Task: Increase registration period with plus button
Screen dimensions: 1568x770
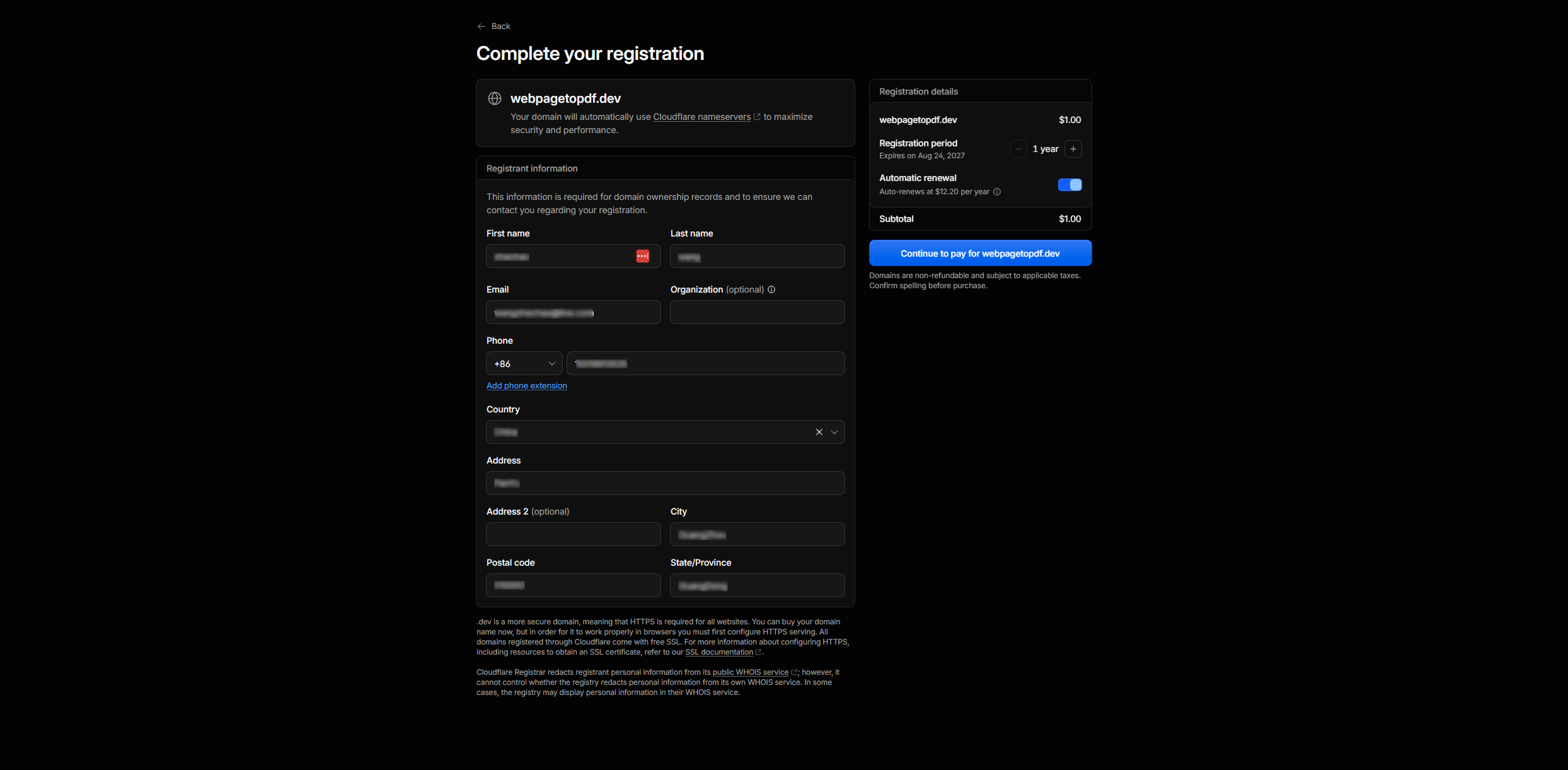Action: coord(1073,149)
